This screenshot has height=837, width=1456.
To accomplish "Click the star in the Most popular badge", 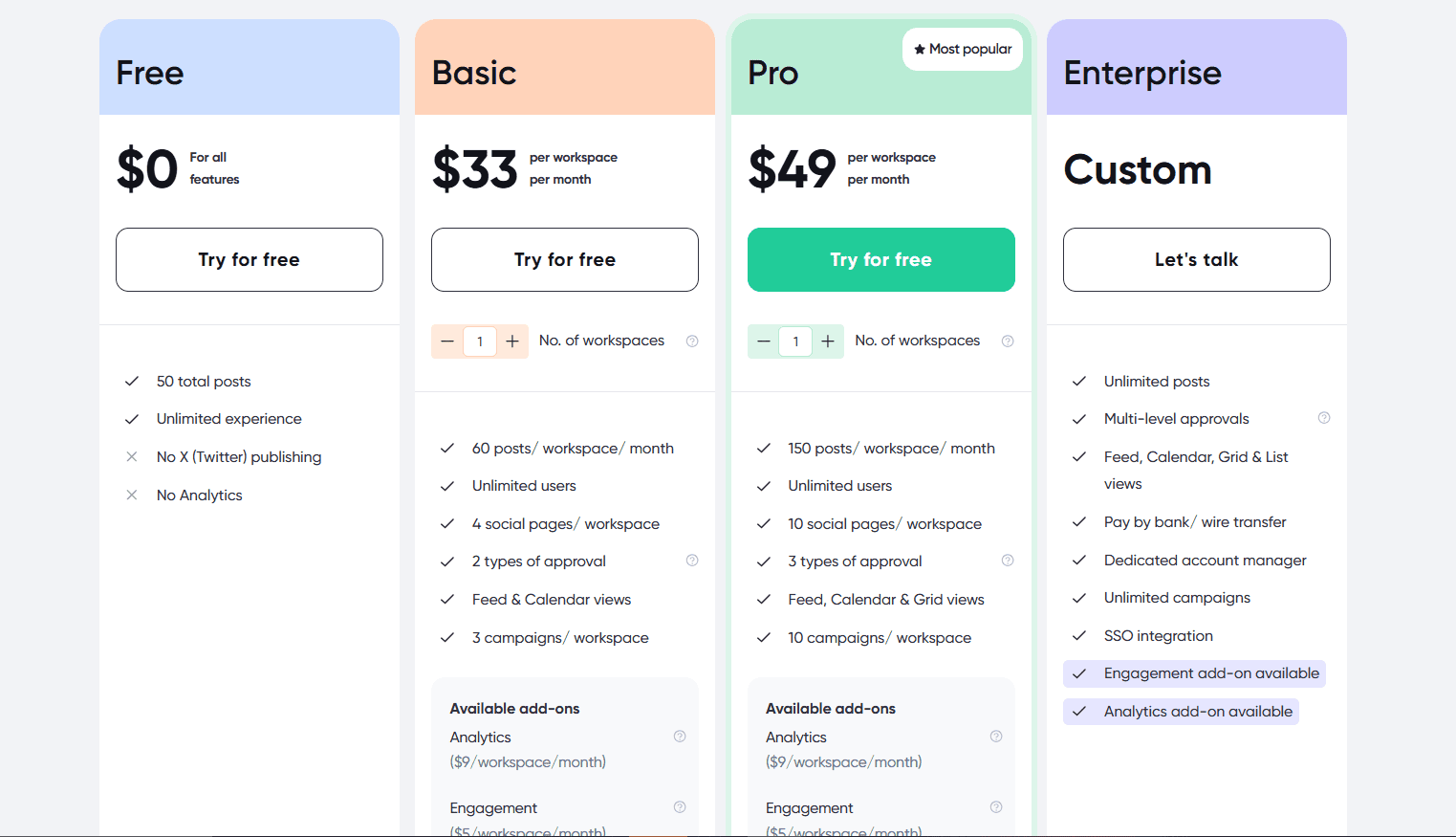I will [x=921, y=49].
